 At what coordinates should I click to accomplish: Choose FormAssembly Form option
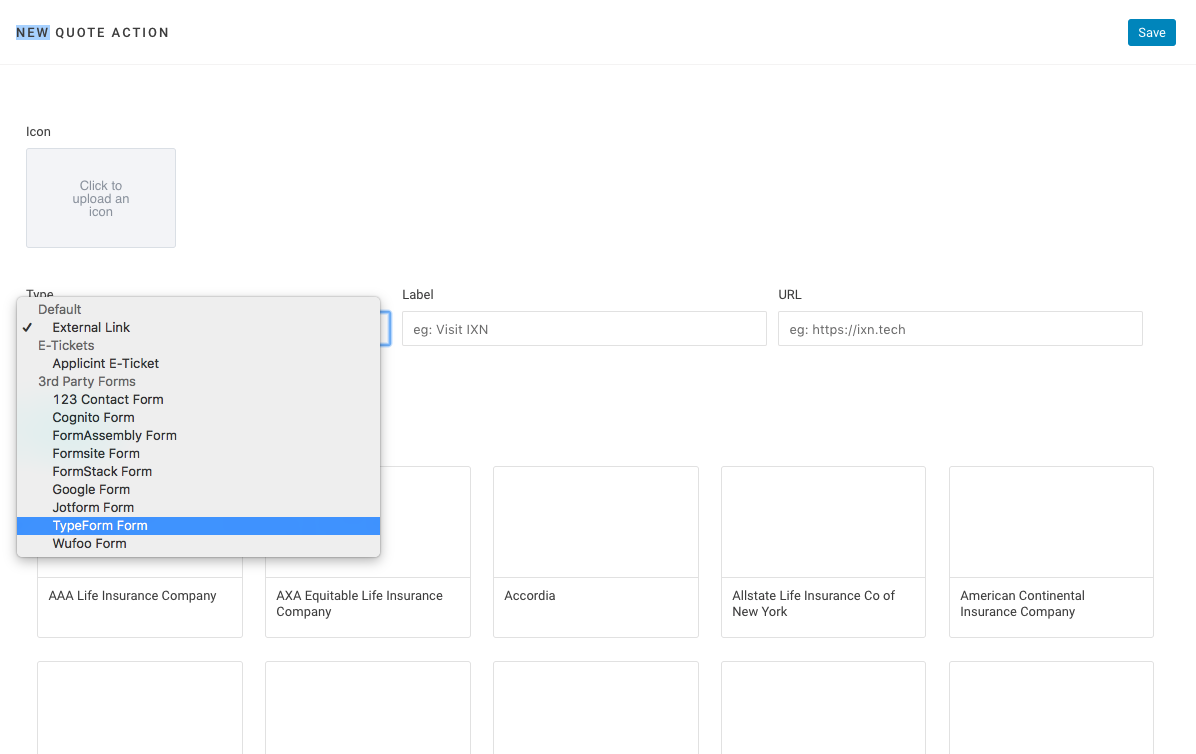198,435
